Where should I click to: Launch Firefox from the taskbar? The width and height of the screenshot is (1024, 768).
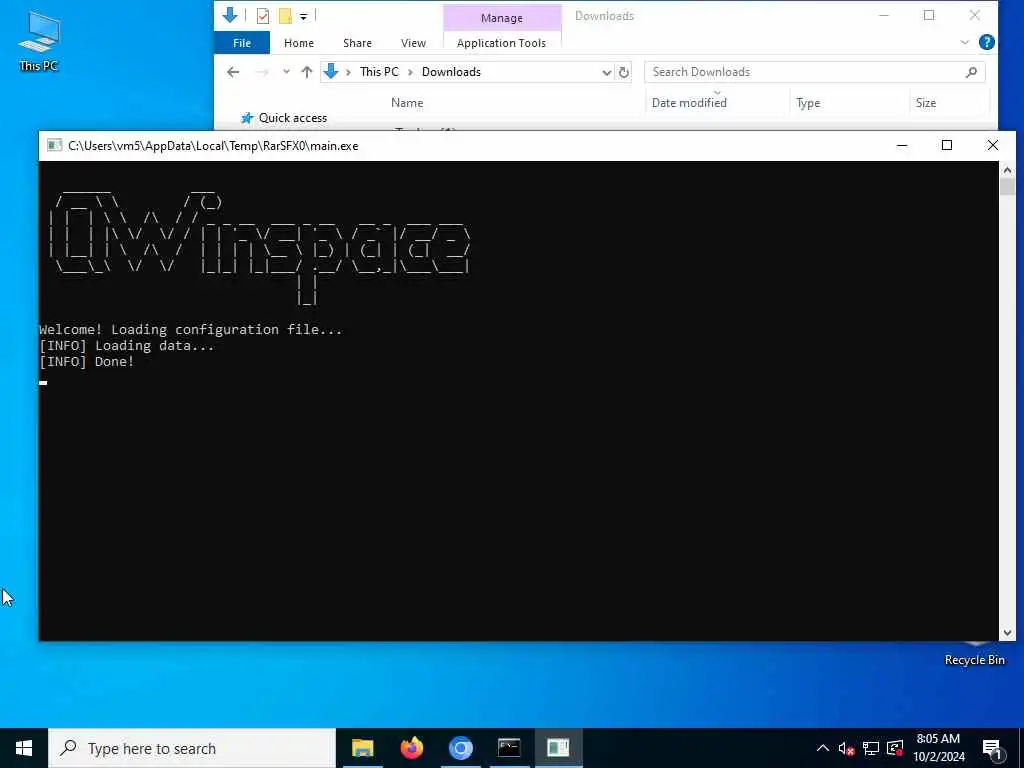pyautogui.click(x=411, y=748)
